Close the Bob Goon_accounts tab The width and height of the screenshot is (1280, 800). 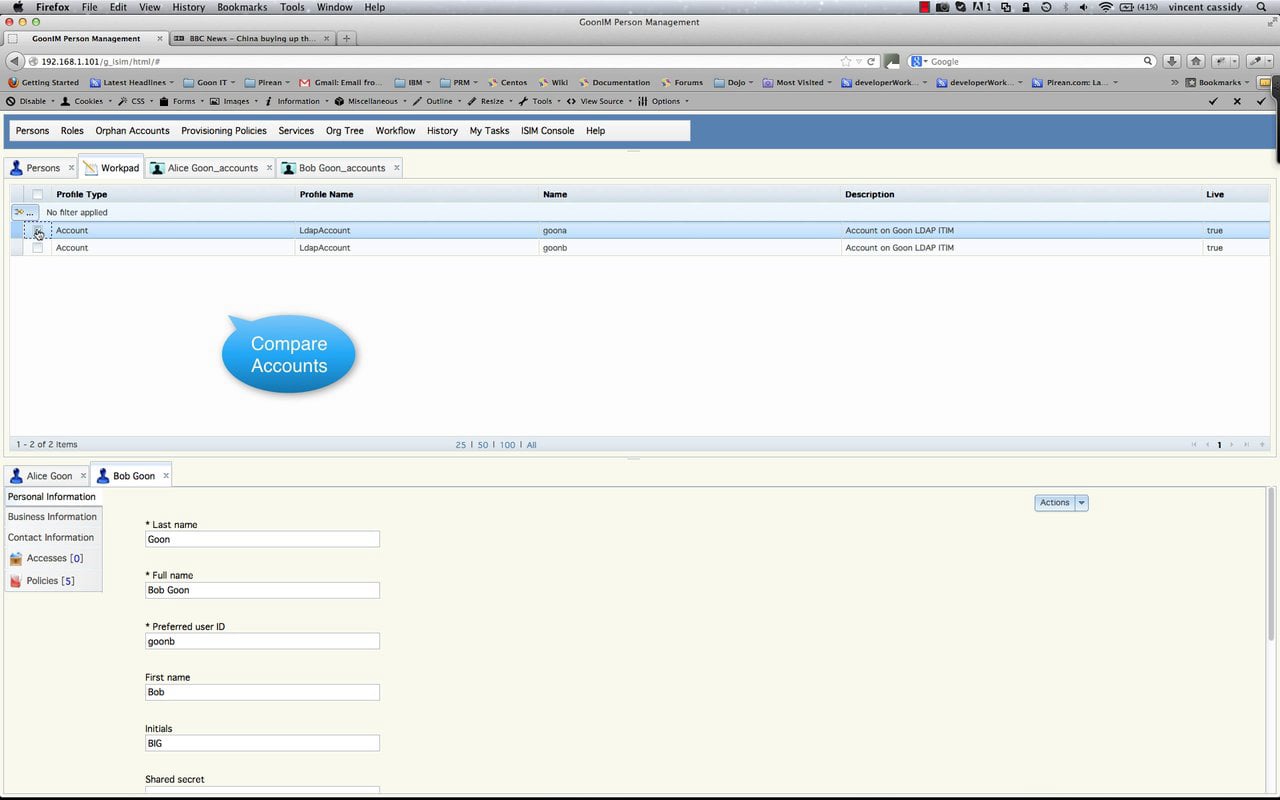[396, 167]
